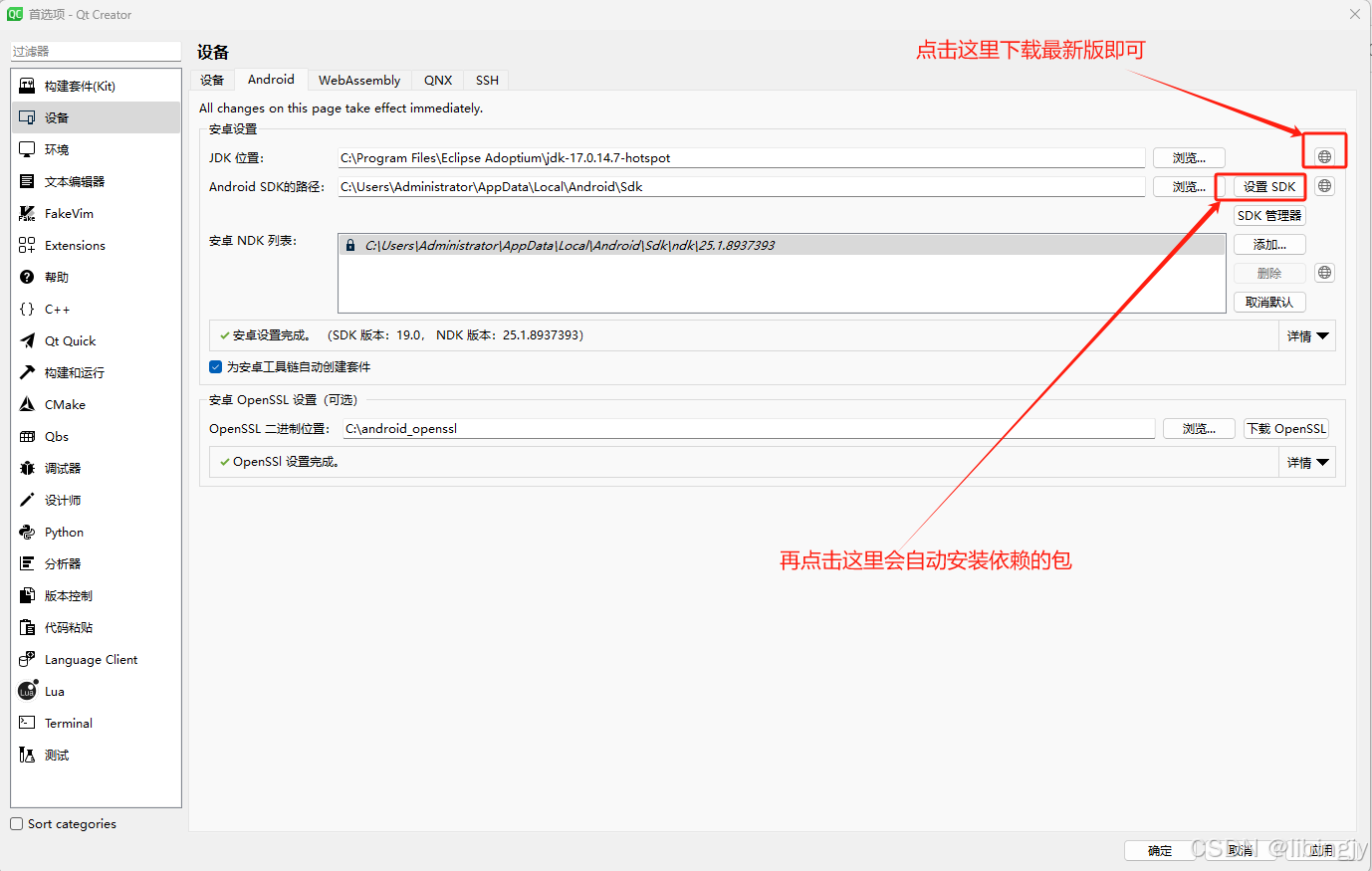Click 浏览 browse for OpenSSL location
This screenshot has width=1372, height=871.
(1199, 428)
